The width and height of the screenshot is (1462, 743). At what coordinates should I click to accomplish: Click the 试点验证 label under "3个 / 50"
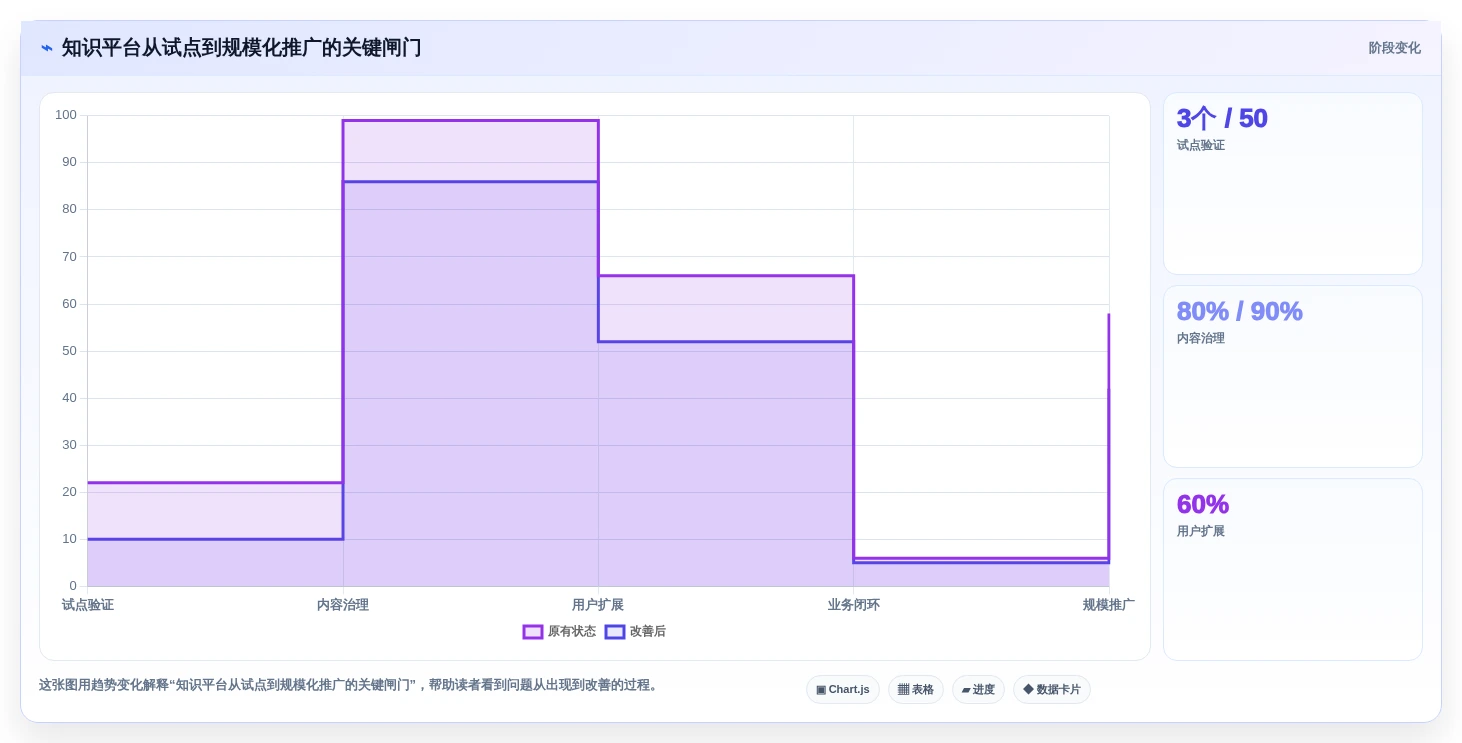click(x=1201, y=145)
